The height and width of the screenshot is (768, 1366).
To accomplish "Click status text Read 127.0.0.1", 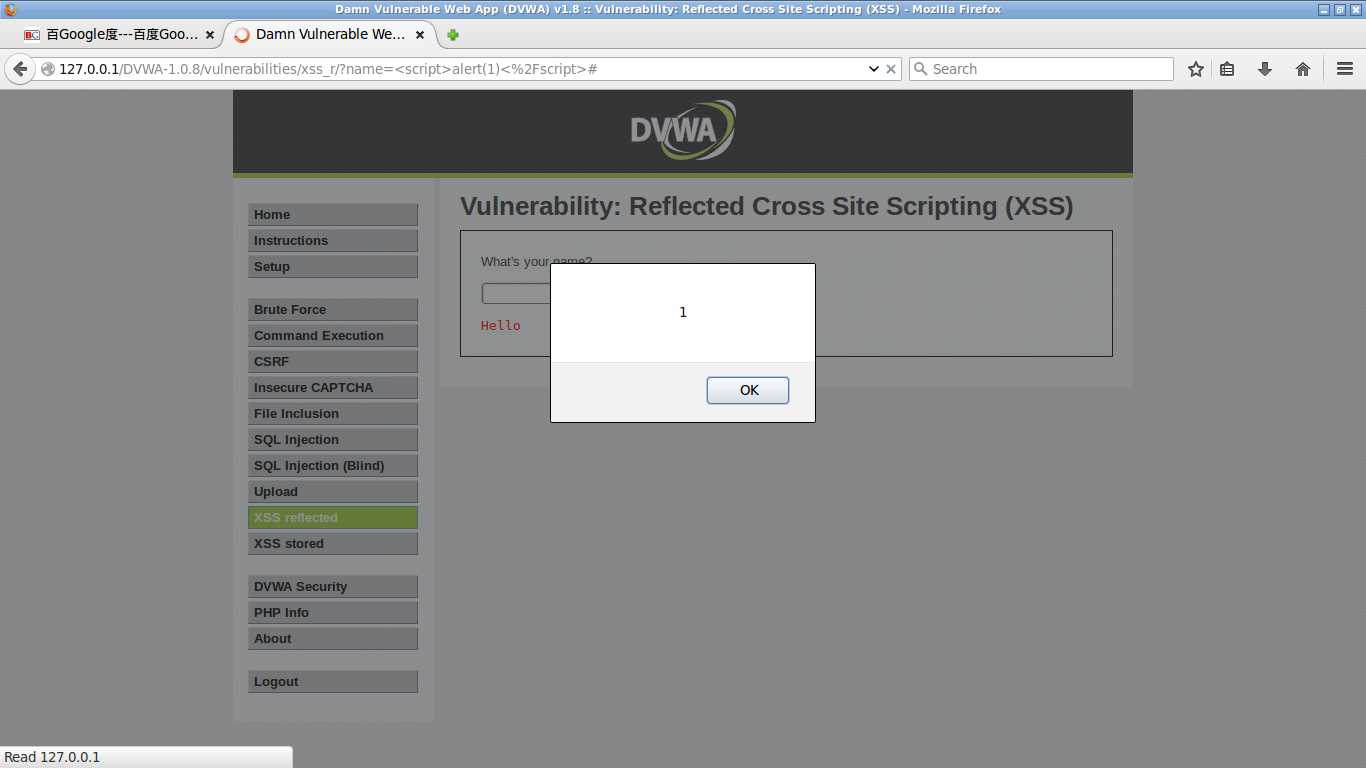I will click(52, 757).
